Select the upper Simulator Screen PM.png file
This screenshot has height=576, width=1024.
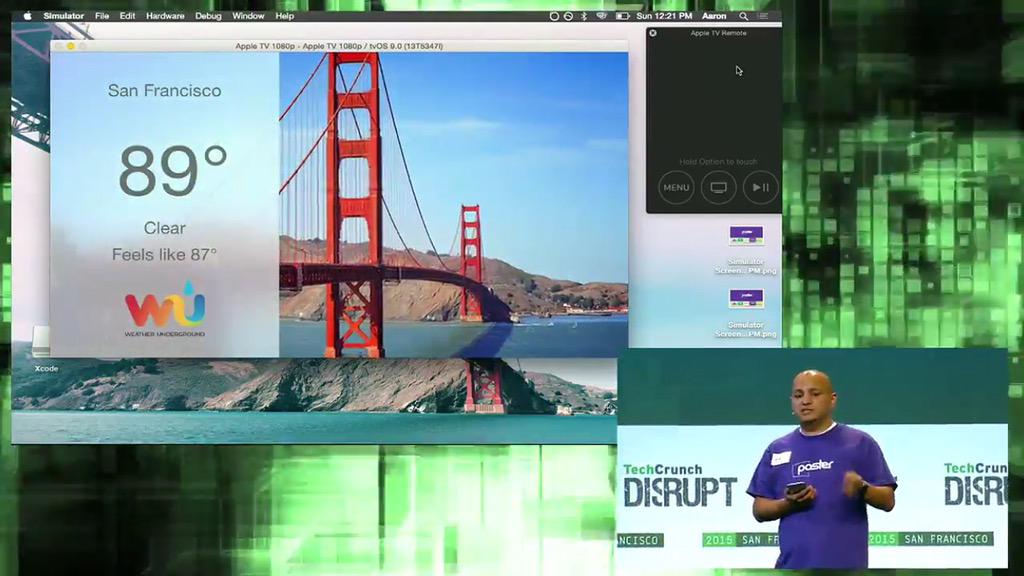pos(746,250)
